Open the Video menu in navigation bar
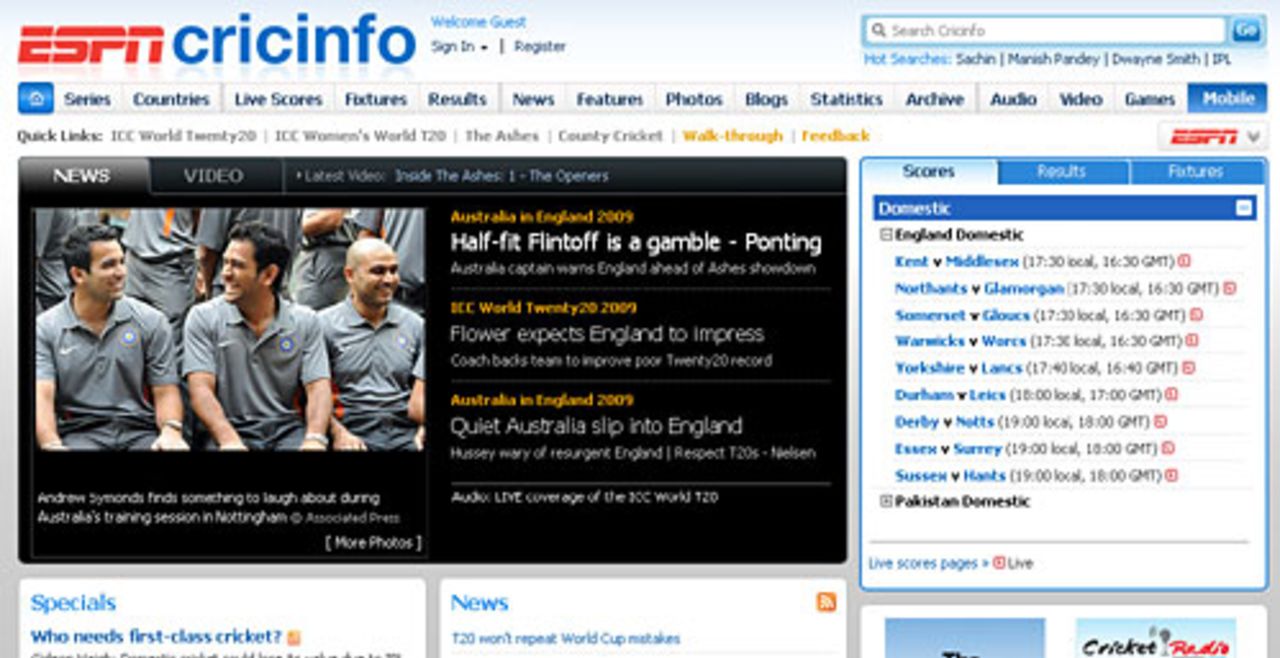The width and height of the screenshot is (1280, 658). click(x=1081, y=99)
